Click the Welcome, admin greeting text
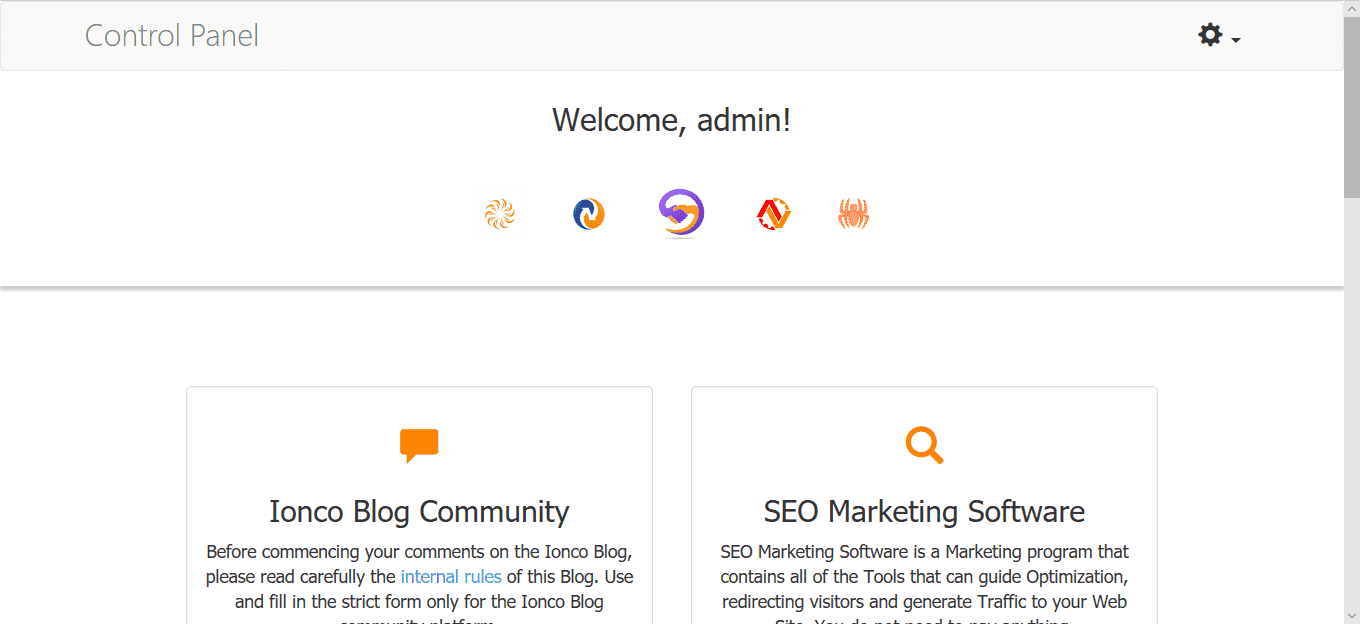Image resolution: width=1360 pixels, height=624 pixels. [671, 119]
